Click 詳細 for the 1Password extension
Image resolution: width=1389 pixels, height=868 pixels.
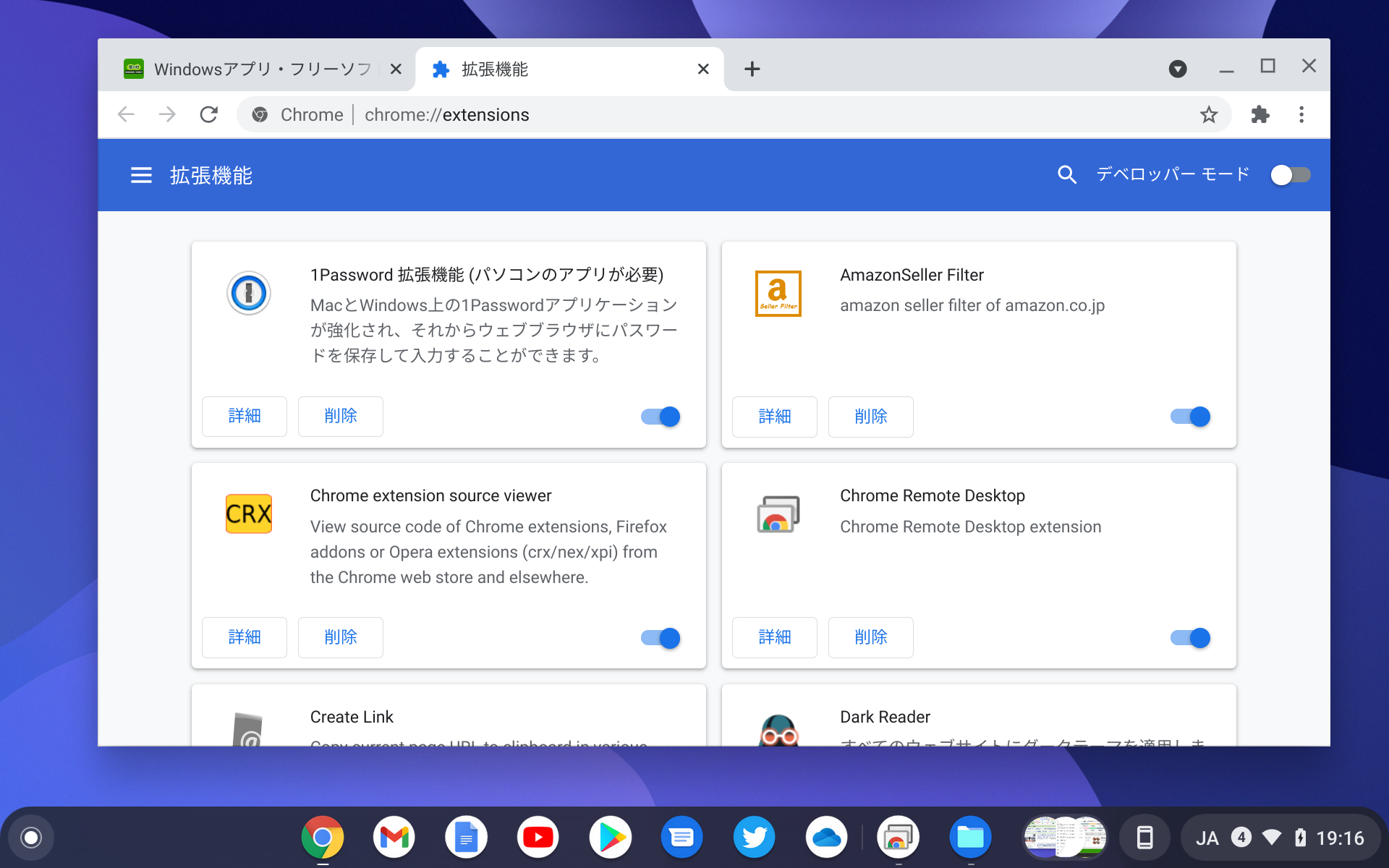pos(245,417)
